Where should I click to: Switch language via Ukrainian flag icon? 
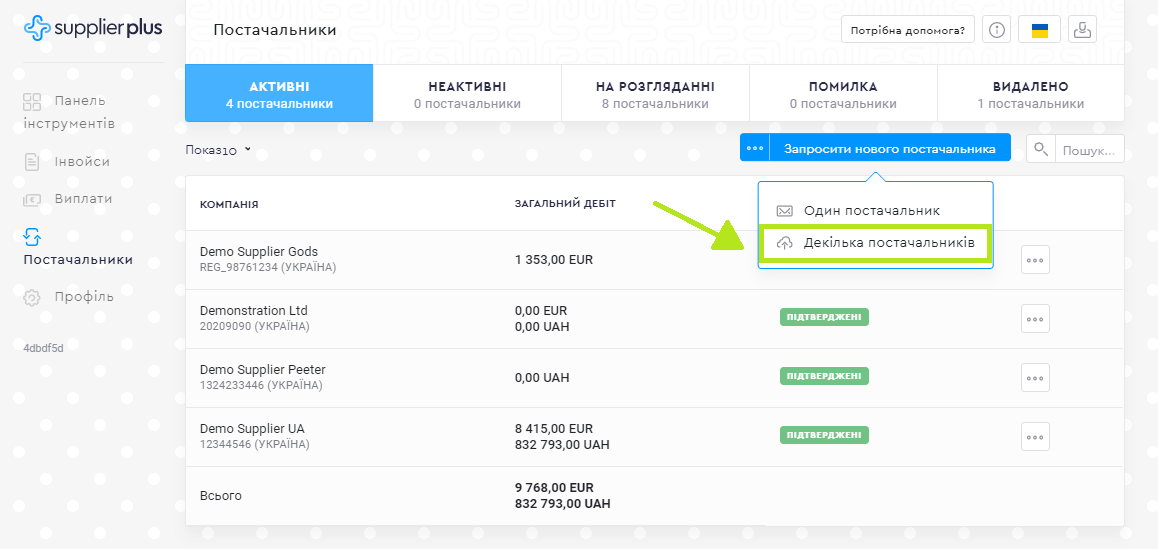click(1039, 30)
